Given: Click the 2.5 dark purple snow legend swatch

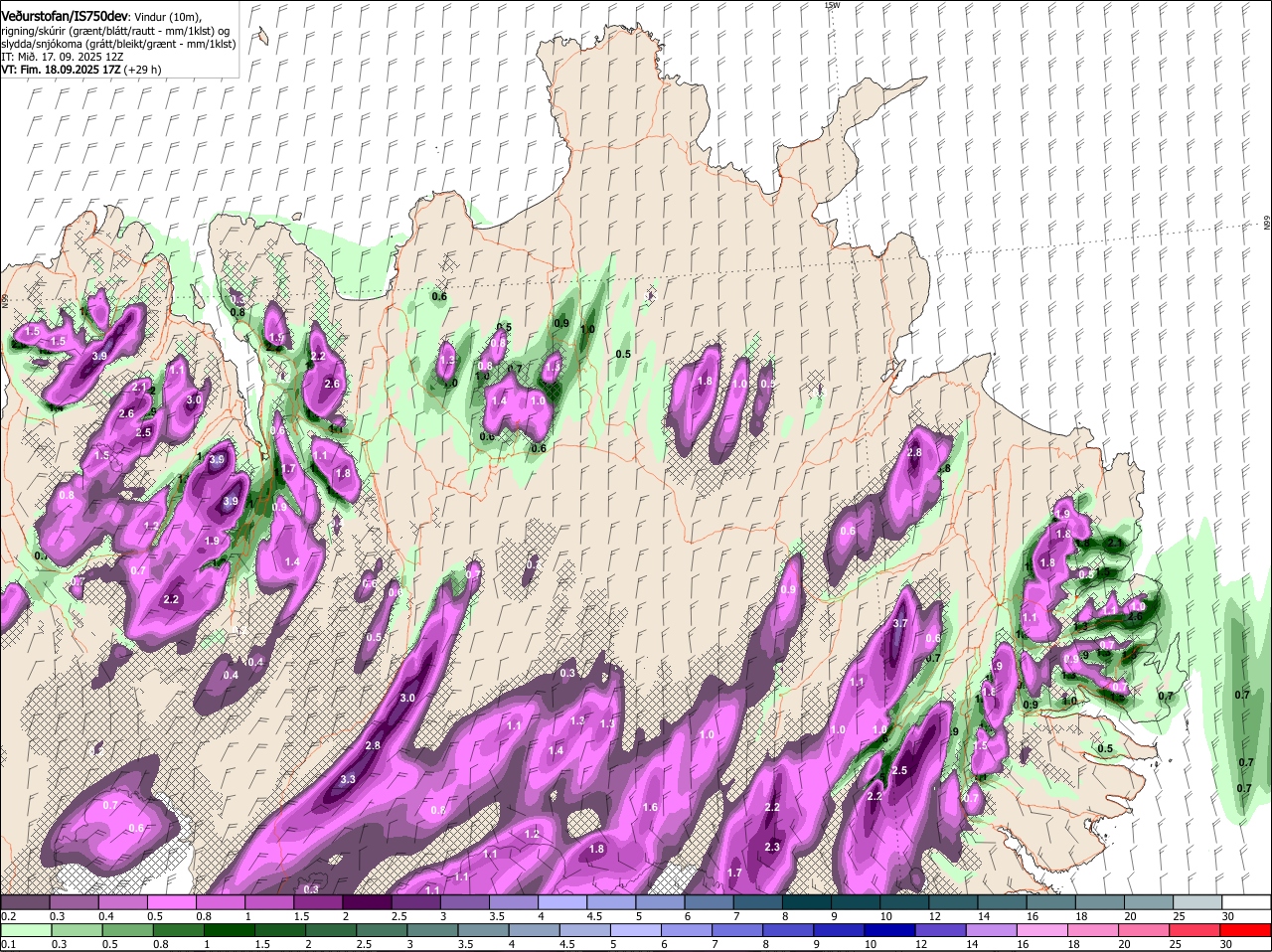Looking at the screenshot, I should click(414, 902).
